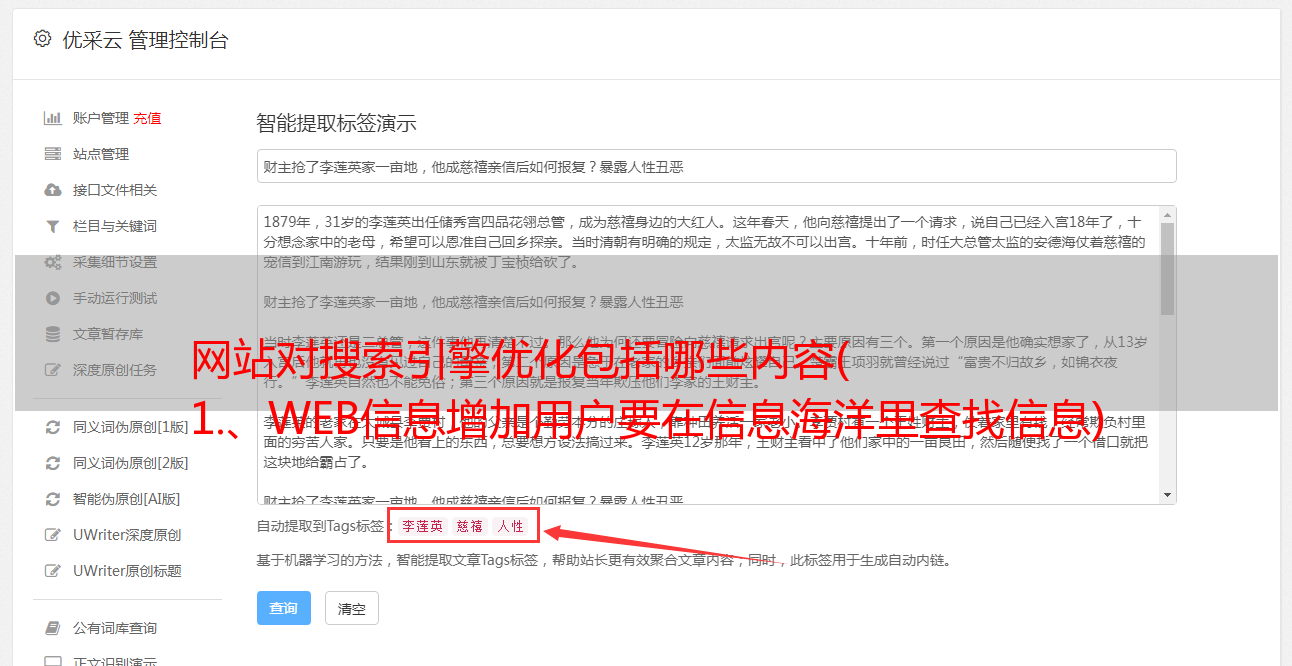The height and width of the screenshot is (666, 1292).
Task: Click into the article title input field
Action: pyautogui.click(x=716, y=166)
